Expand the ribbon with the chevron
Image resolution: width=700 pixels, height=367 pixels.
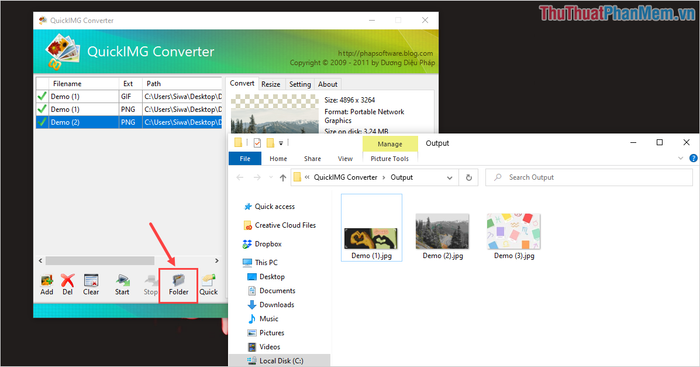click(680, 158)
